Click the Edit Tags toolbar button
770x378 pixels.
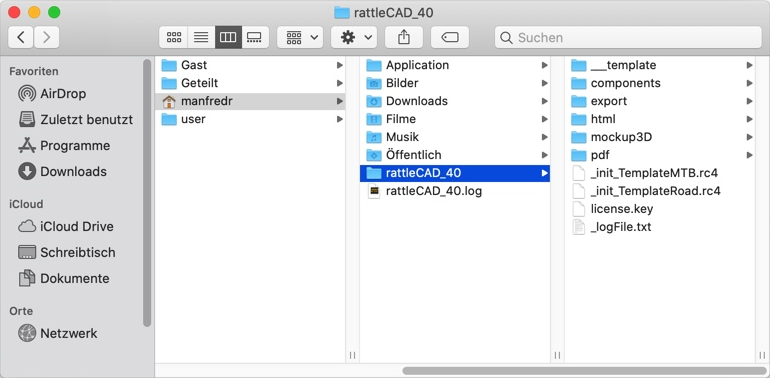click(x=450, y=37)
